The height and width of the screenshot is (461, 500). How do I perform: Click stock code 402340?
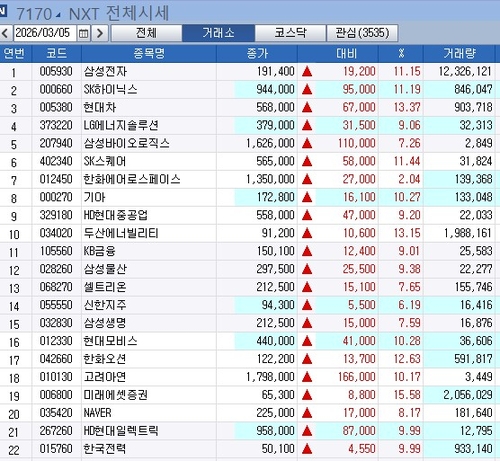[x=56, y=161]
